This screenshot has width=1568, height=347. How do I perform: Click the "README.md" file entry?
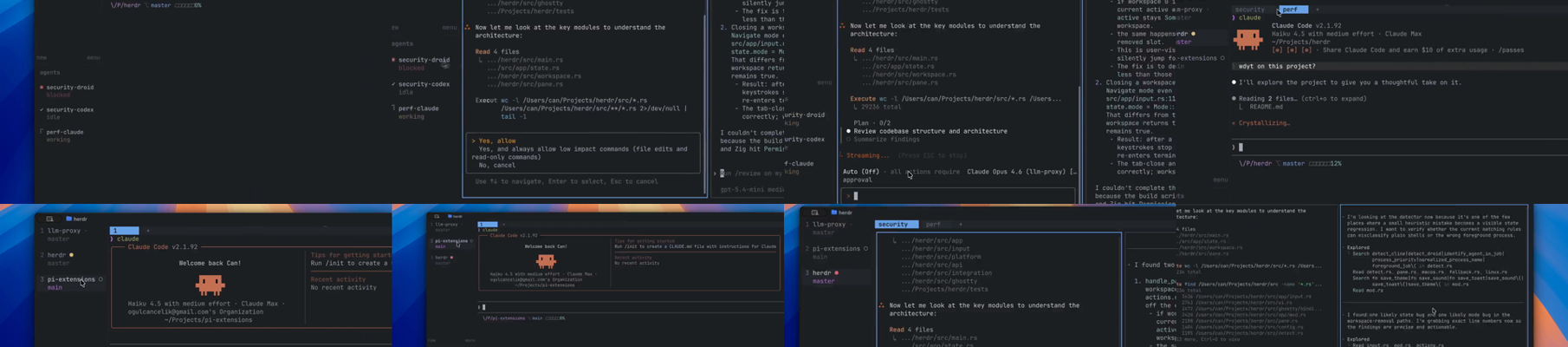pyautogui.click(x=1266, y=107)
